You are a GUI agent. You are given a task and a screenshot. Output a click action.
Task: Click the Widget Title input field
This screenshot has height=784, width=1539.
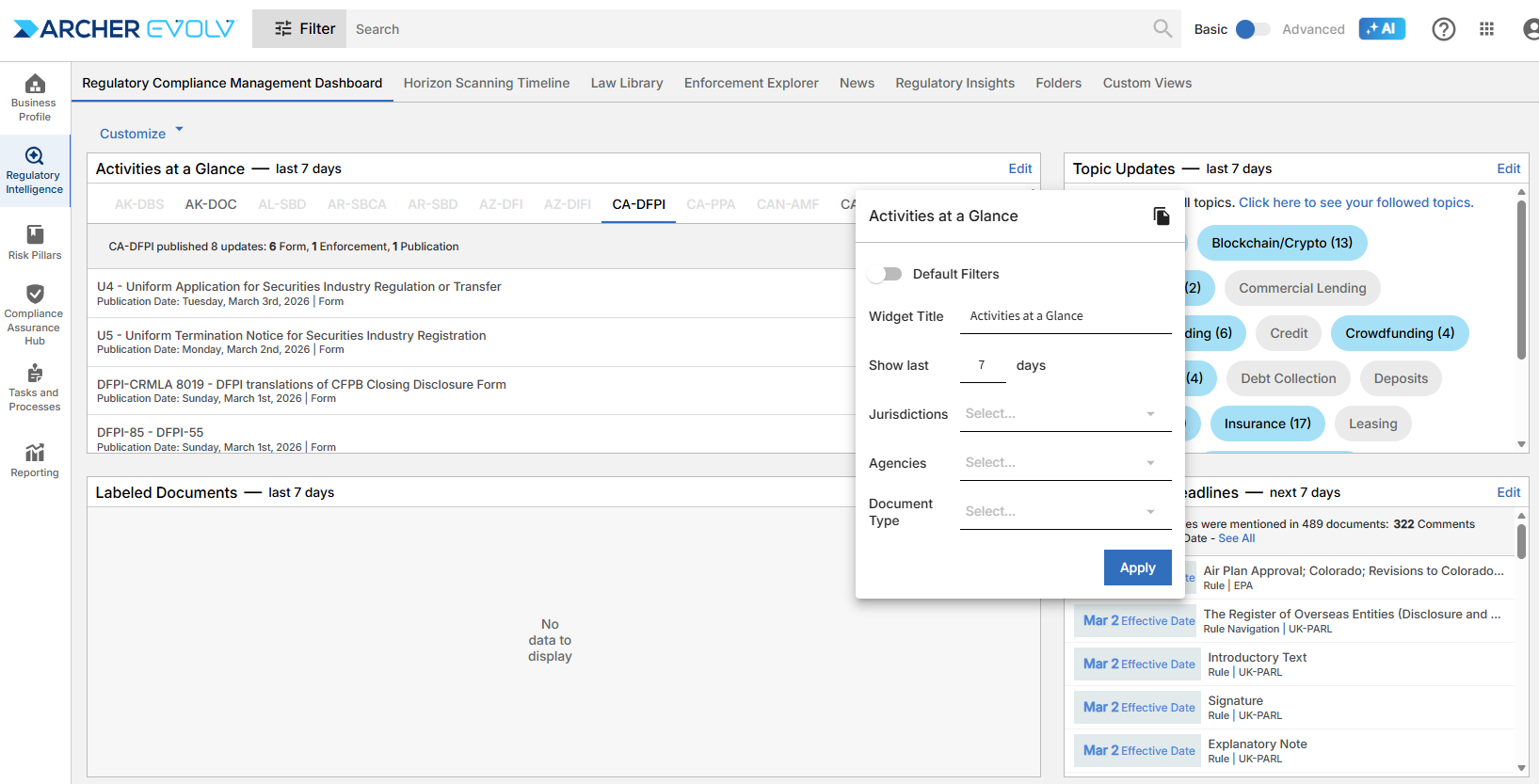point(1065,316)
